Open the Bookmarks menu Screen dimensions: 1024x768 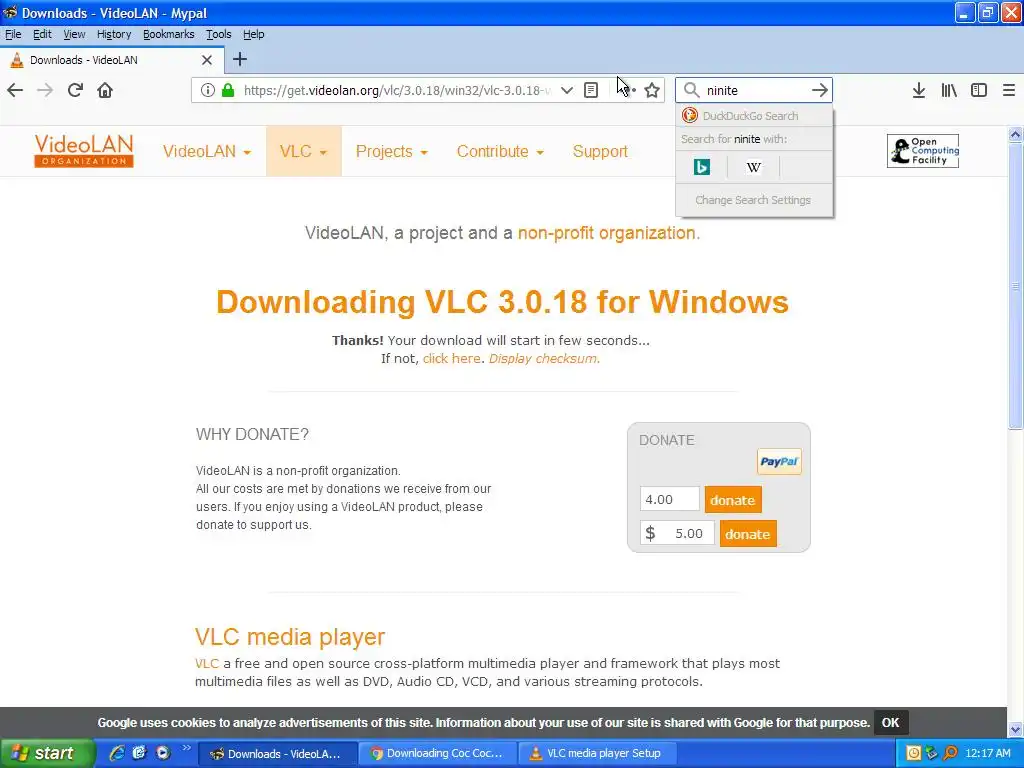tap(168, 34)
